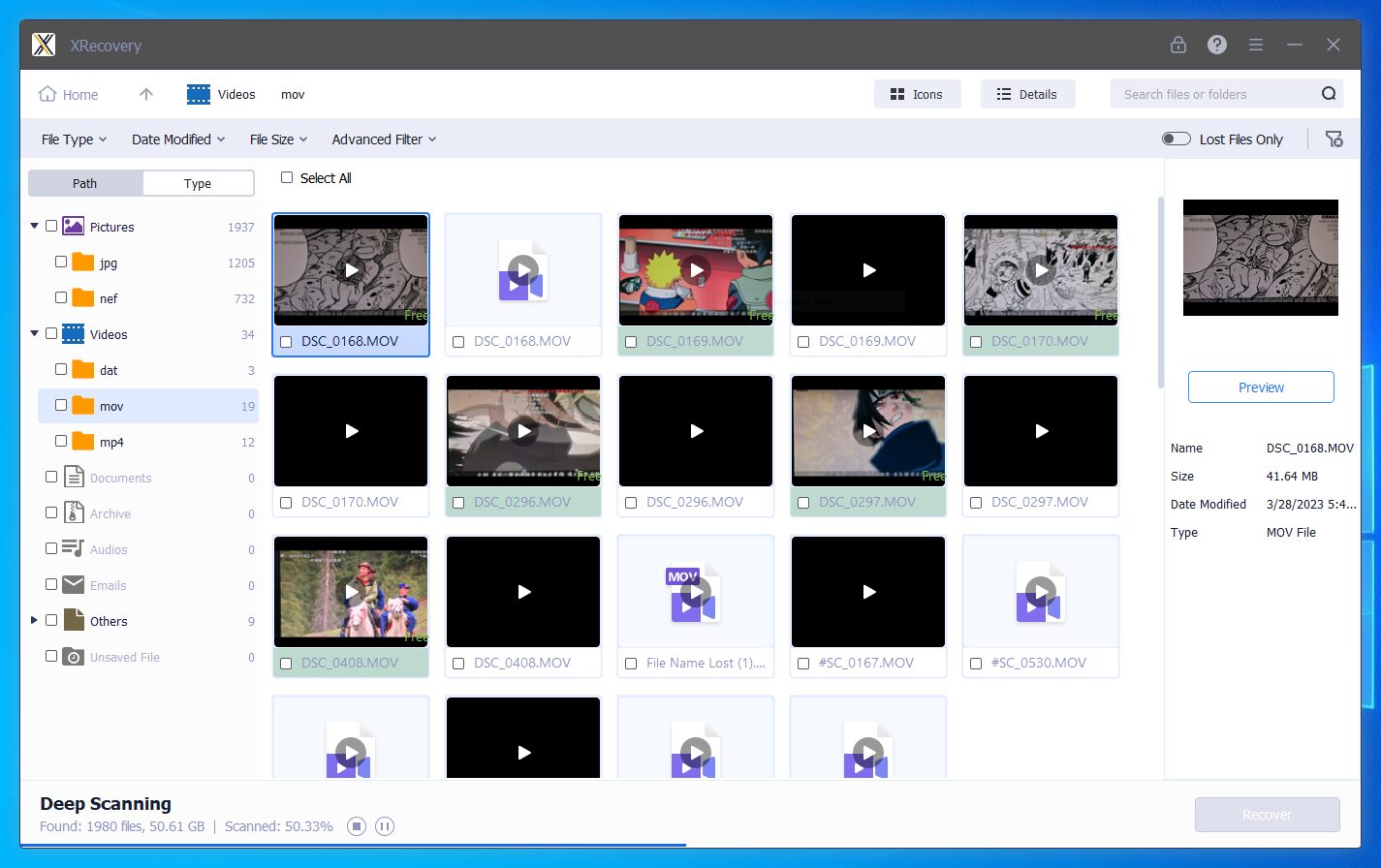Switch to Icons view

click(917, 94)
